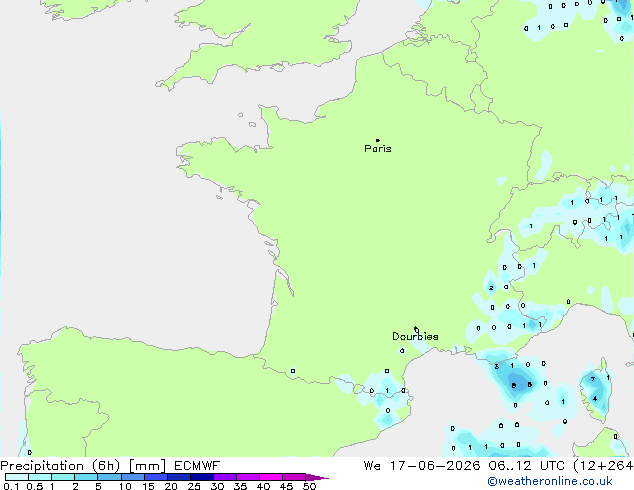Click the legend label '15'

point(148,486)
